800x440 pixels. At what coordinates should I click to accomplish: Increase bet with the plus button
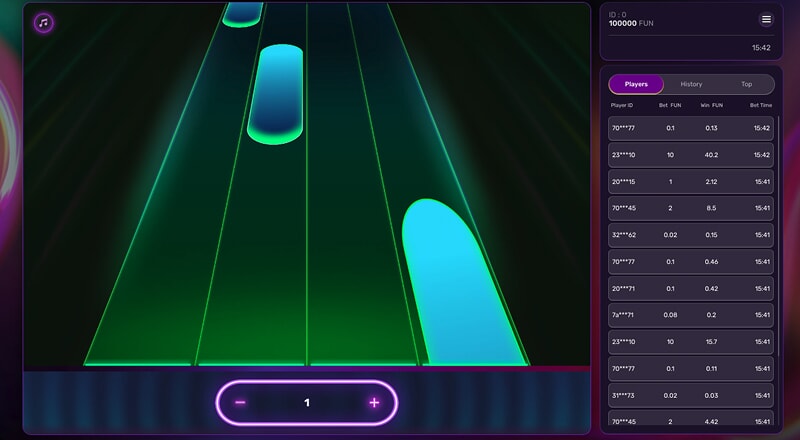(374, 403)
